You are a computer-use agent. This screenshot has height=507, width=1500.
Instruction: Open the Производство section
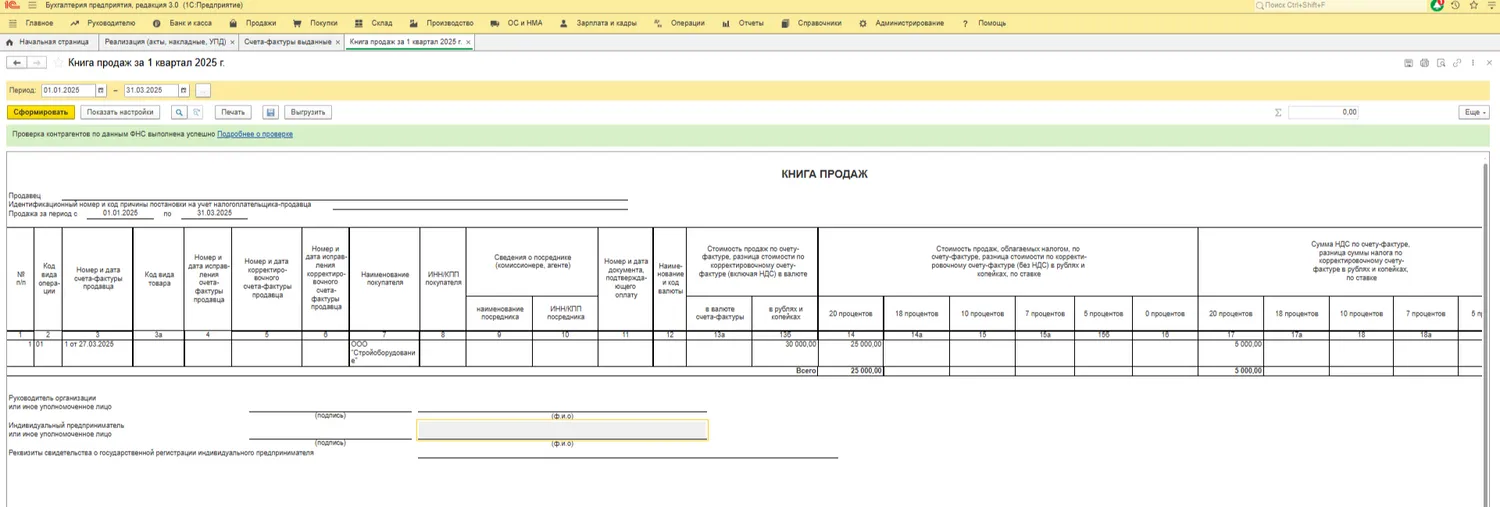[441, 22]
